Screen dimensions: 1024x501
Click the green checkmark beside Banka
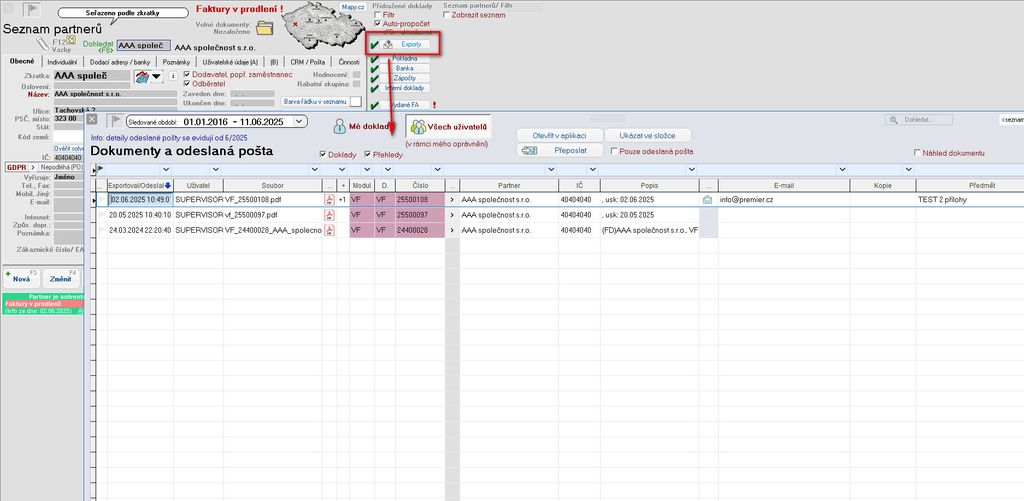point(374,69)
